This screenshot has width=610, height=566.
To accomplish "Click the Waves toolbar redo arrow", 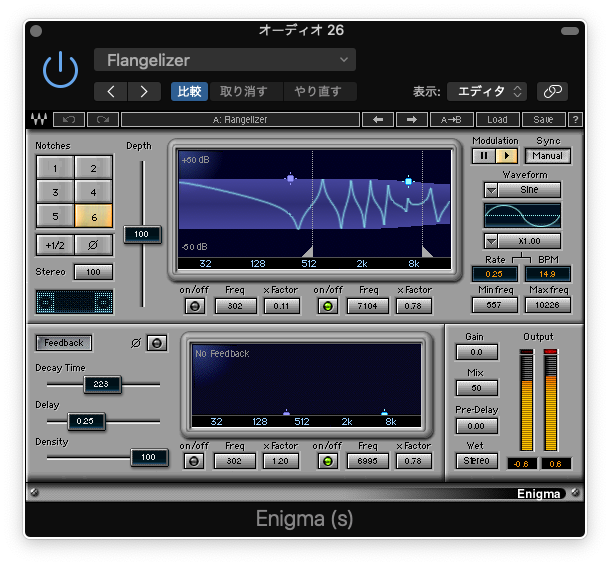I will (103, 119).
